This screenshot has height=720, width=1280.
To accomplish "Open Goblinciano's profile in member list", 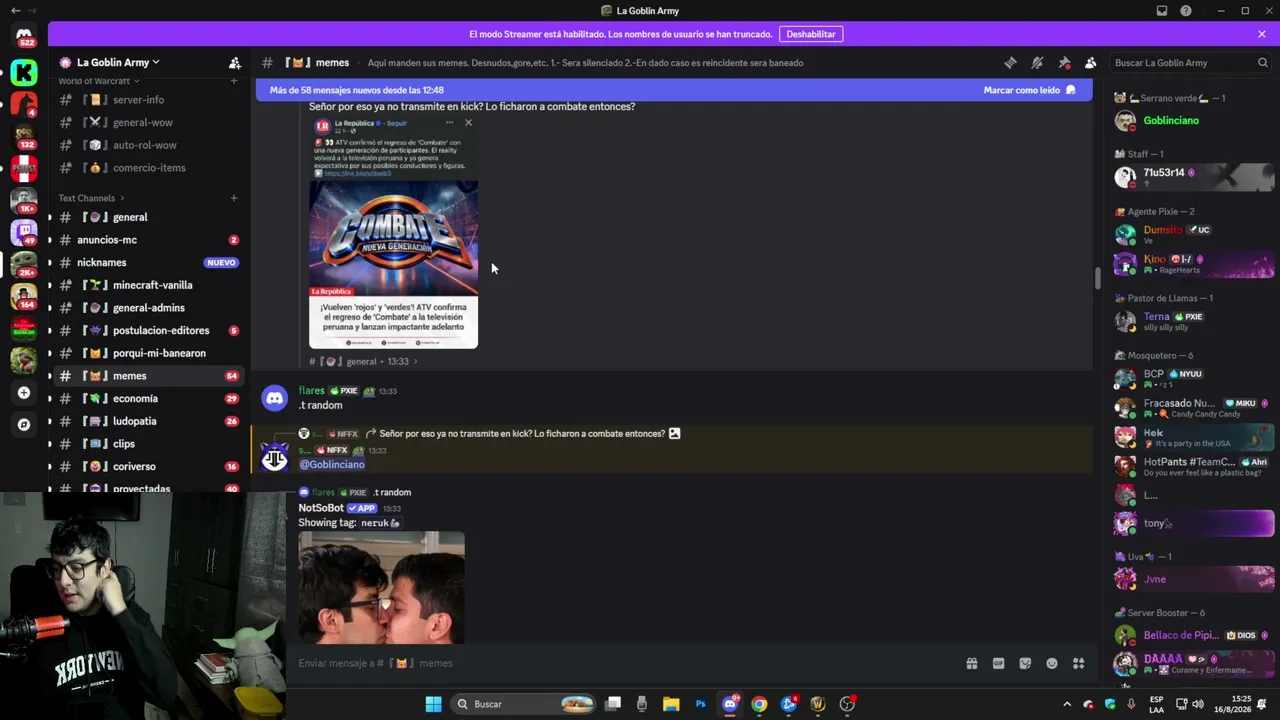I will pyautogui.click(x=1193, y=121).
